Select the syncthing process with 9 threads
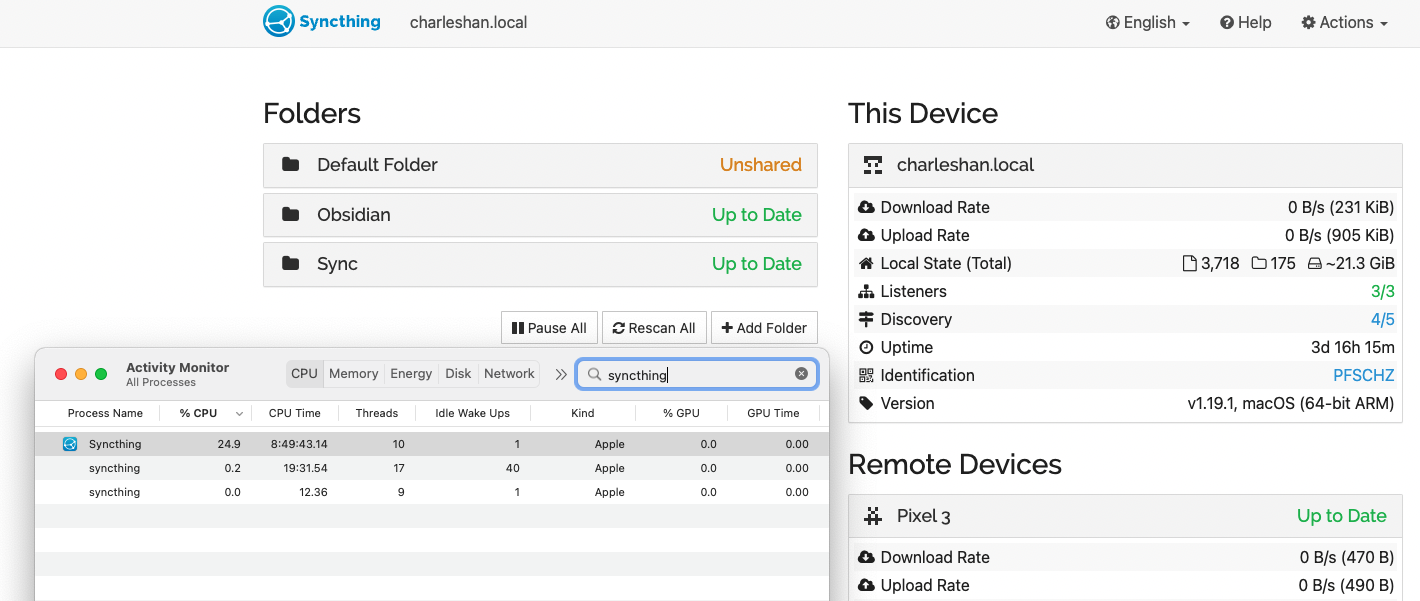 pos(432,492)
